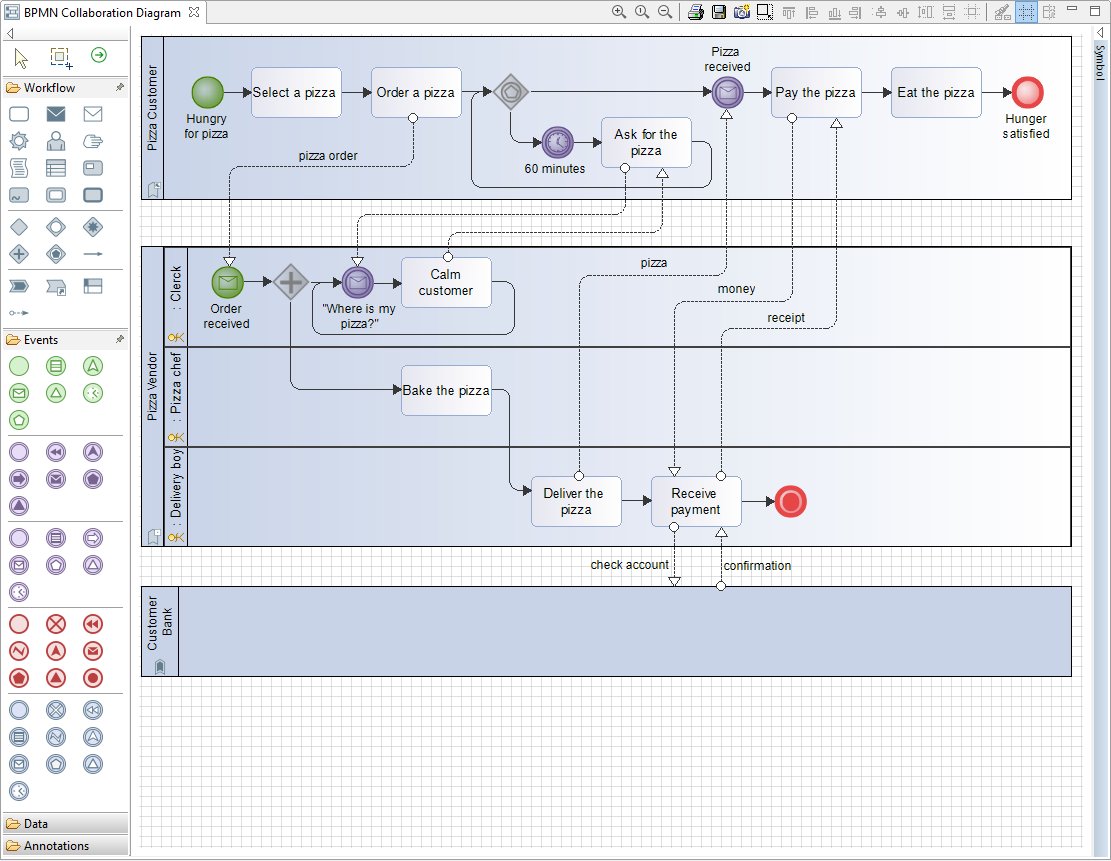Image resolution: width=1111 pixels, height=861 pixels.
Task: Pick the Sequence Flow arrow tool
Action: [93, 254]
